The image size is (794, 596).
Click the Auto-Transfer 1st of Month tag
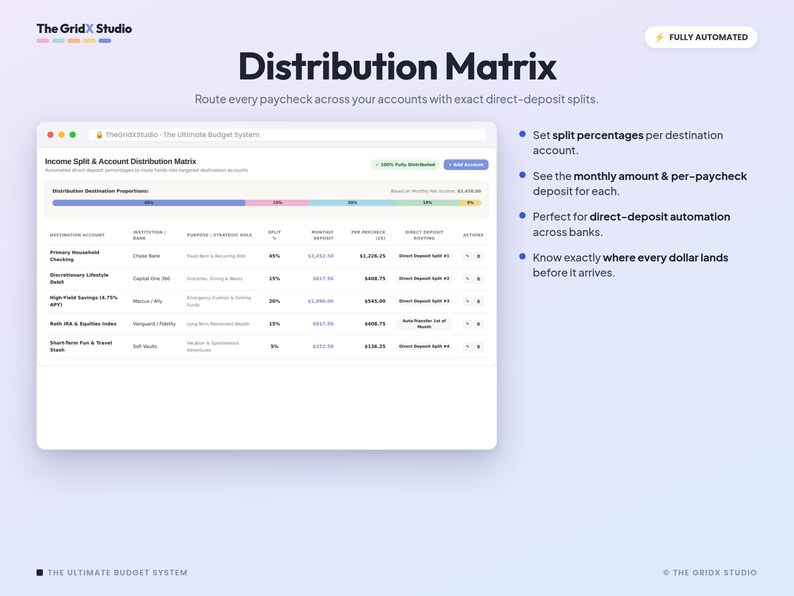[x=424, y=324]
